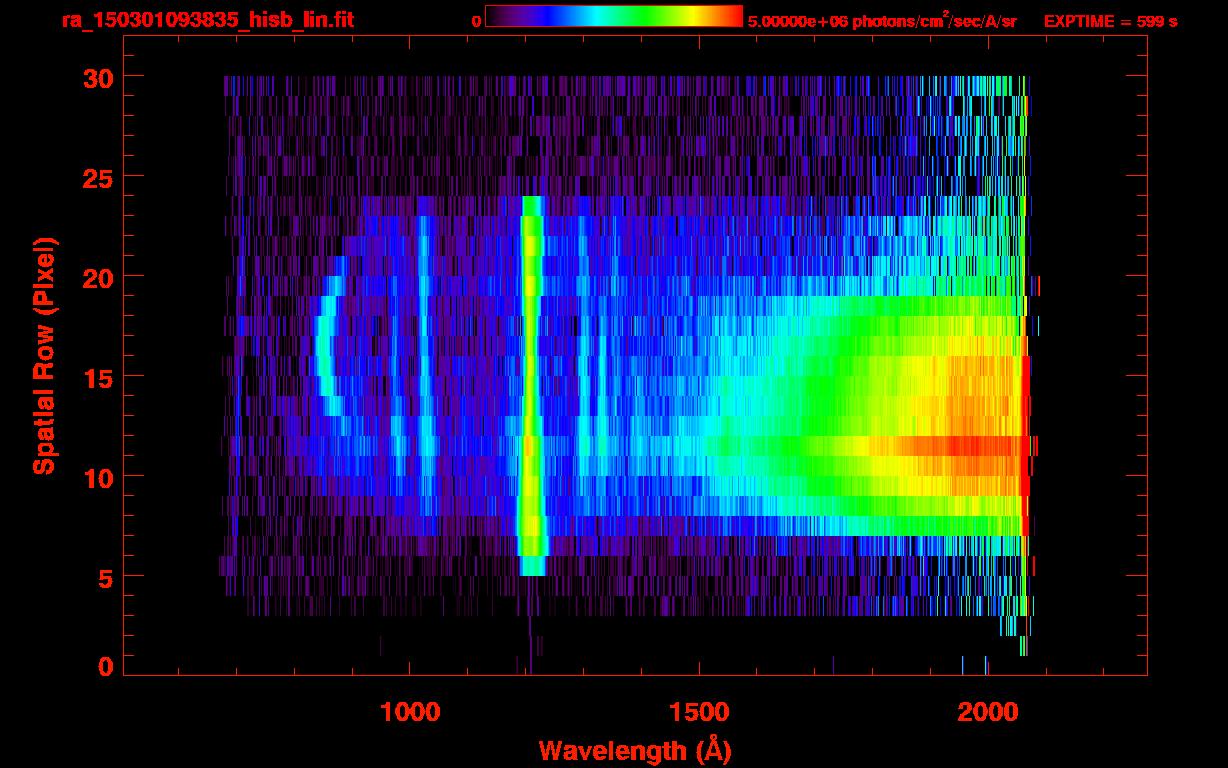Click the y-axis tick label 25
This screenshot has width=1228, height=768.
pyautogui.click(x=96, y=177)
